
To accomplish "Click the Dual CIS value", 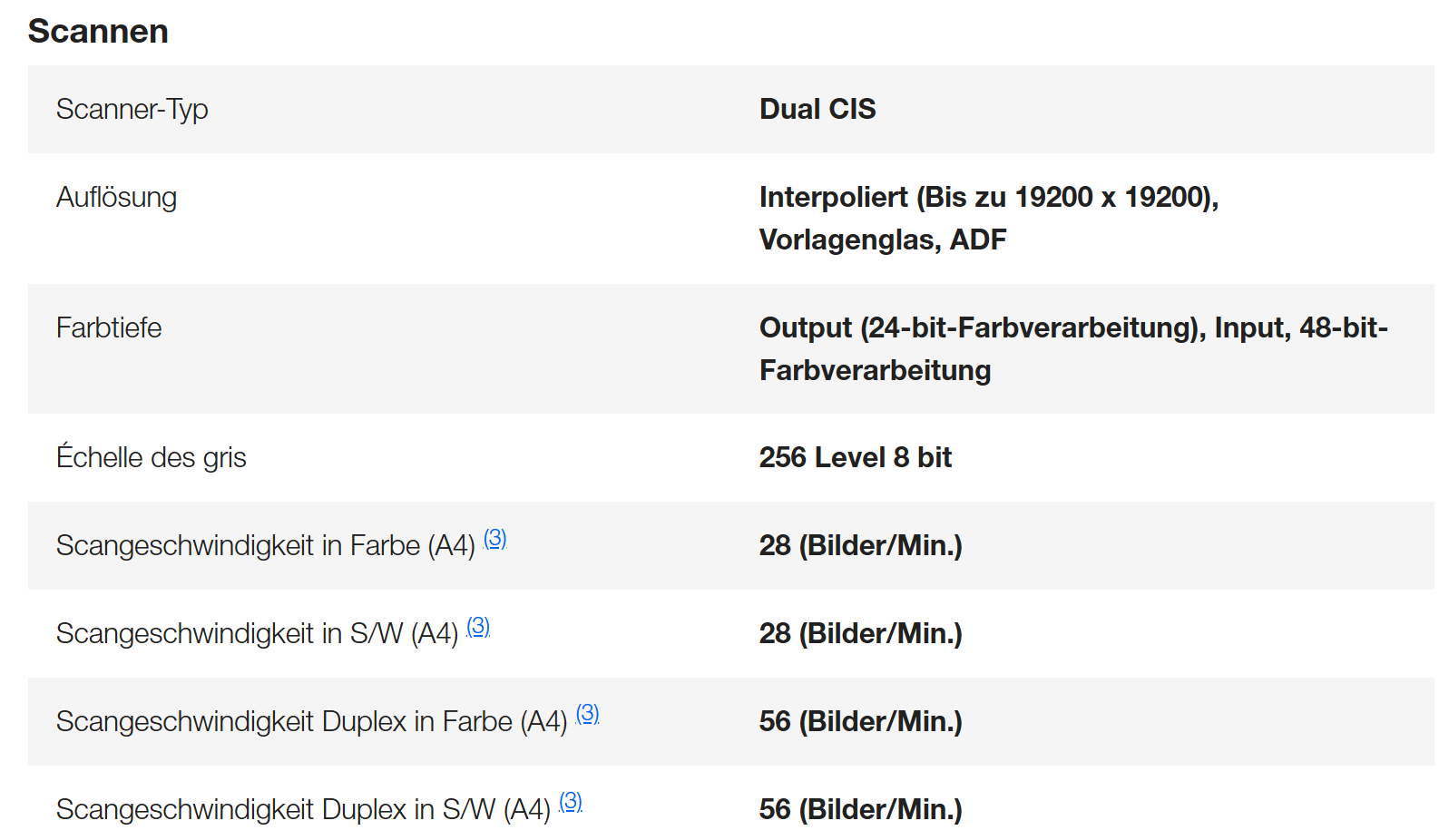I will 817,109.
